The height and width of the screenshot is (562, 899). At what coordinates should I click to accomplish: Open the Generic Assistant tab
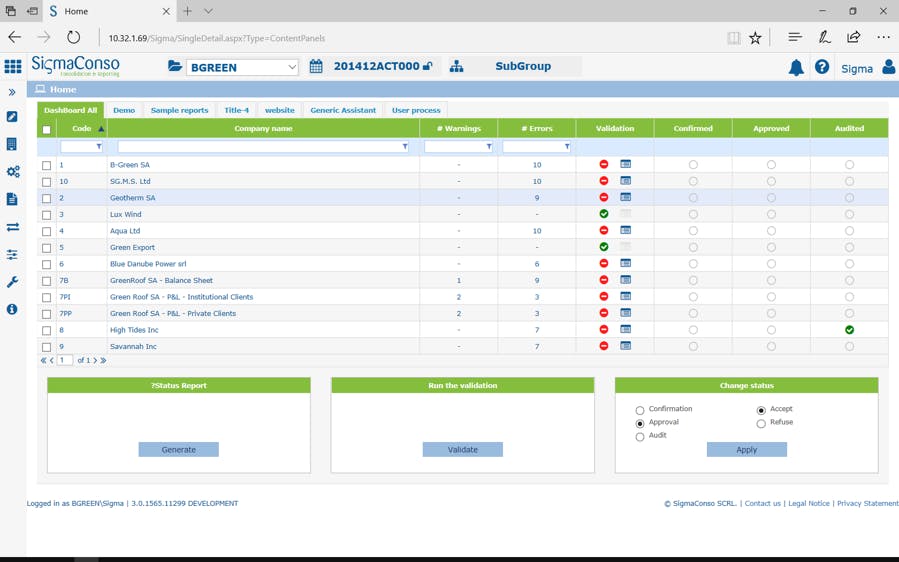[x=343, y=110]
